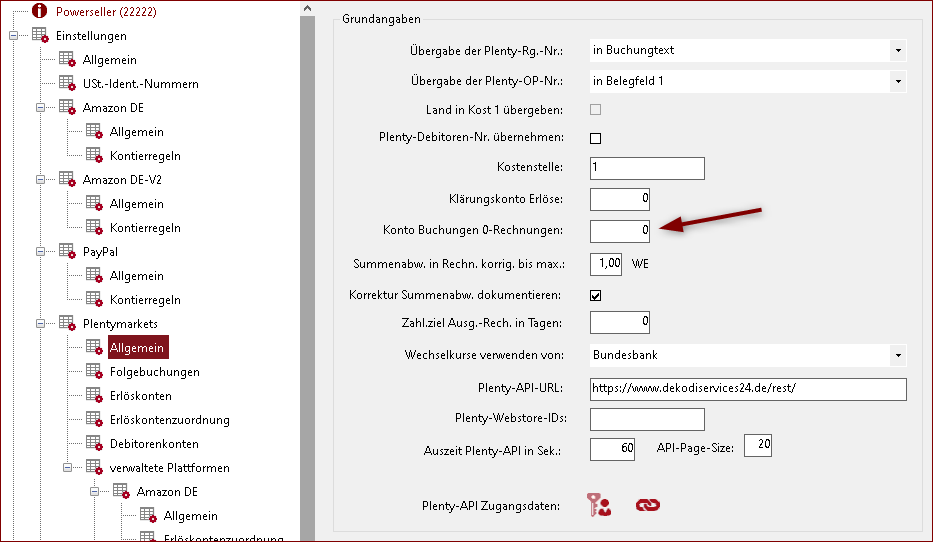This screenshot has width=933, height=542.
Task: Click the table icon beside Erlöskonten
Action: tap(94, 395)
